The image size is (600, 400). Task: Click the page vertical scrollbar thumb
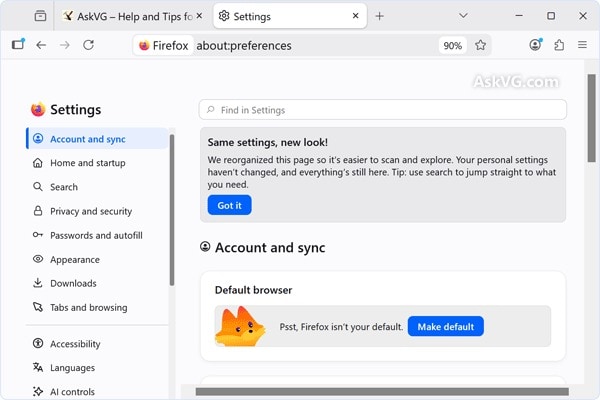(x=592, y=118)
